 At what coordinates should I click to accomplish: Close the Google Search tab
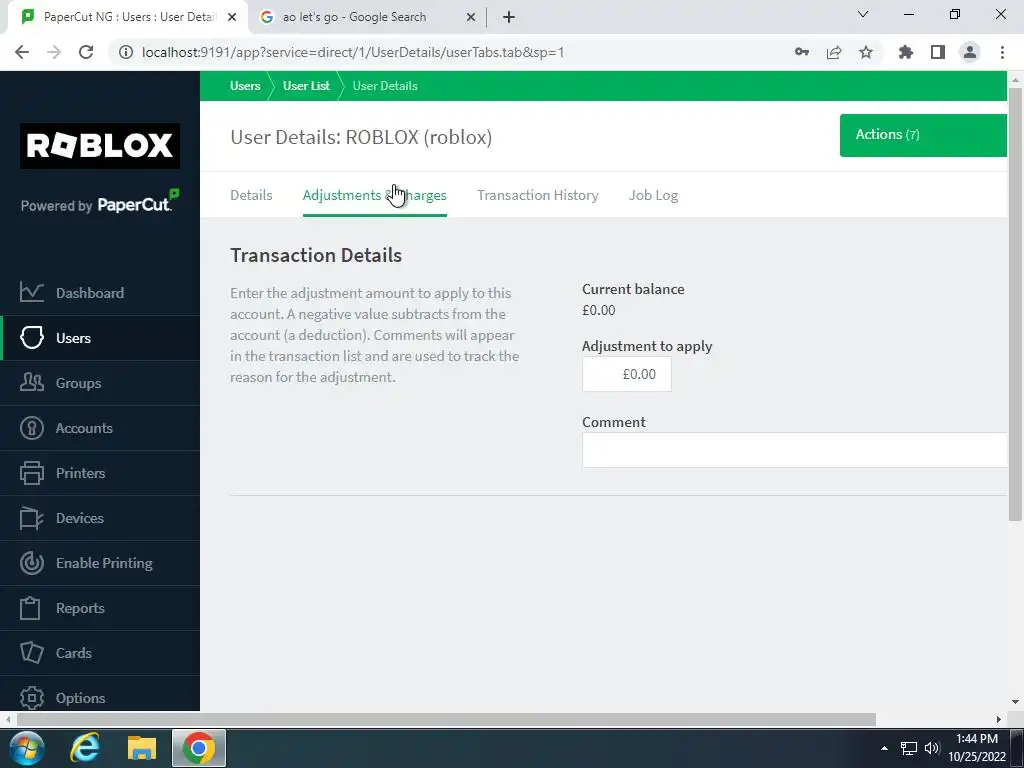[470, 17]
